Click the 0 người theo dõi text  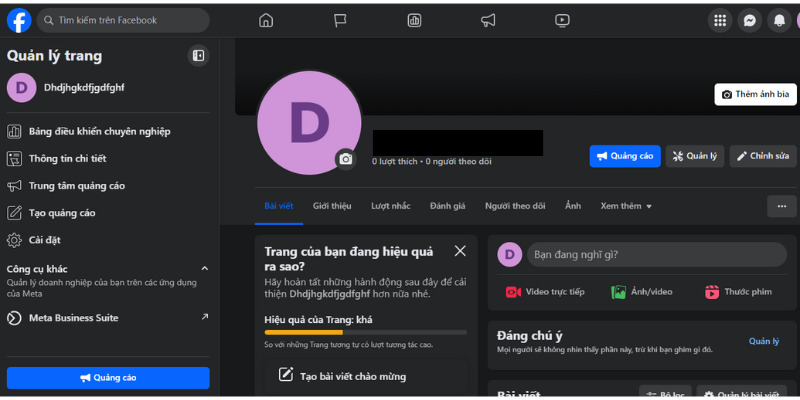(x=459, y=162)
